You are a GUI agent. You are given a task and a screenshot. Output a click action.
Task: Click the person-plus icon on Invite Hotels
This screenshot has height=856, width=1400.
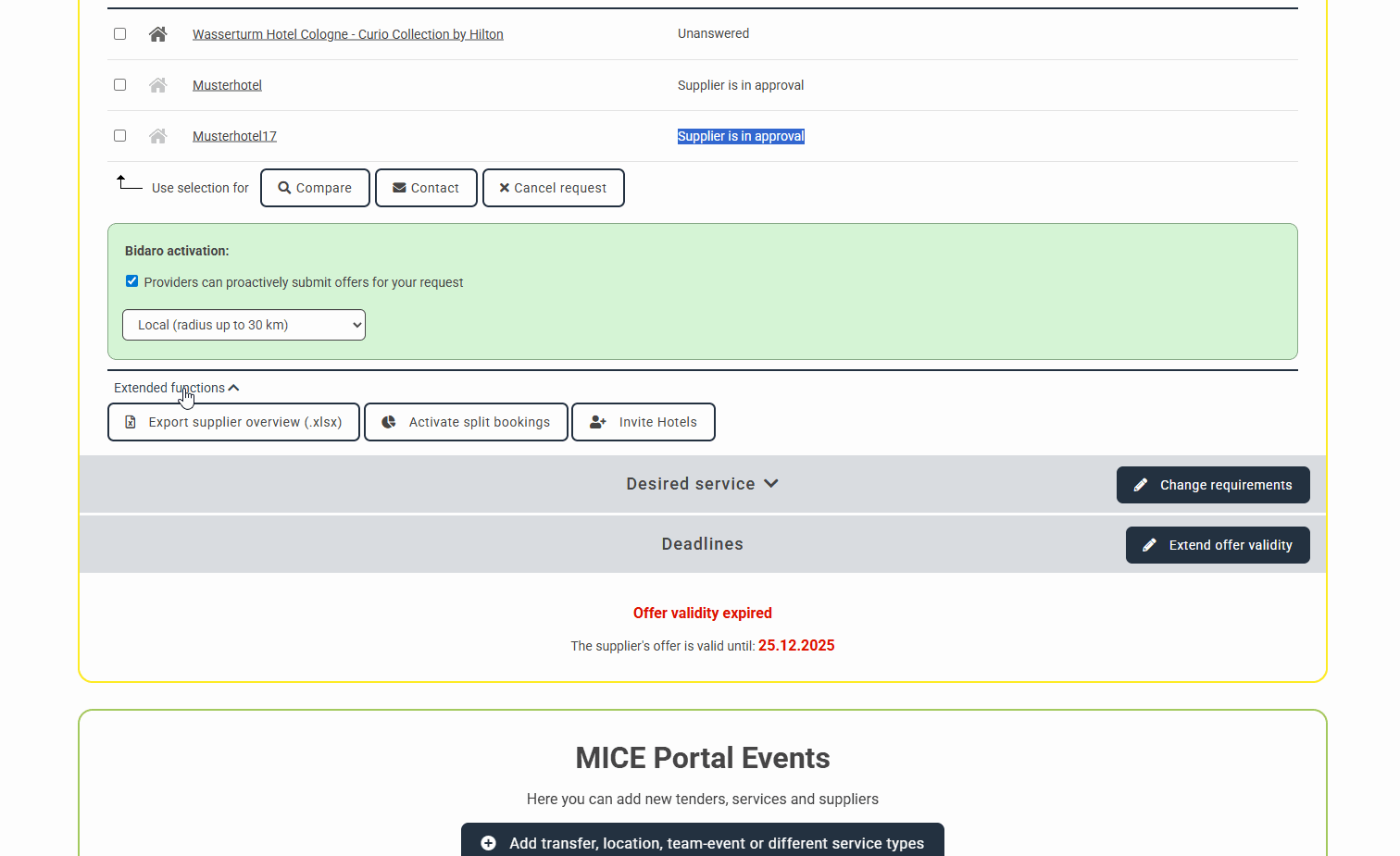click(597, 421)
